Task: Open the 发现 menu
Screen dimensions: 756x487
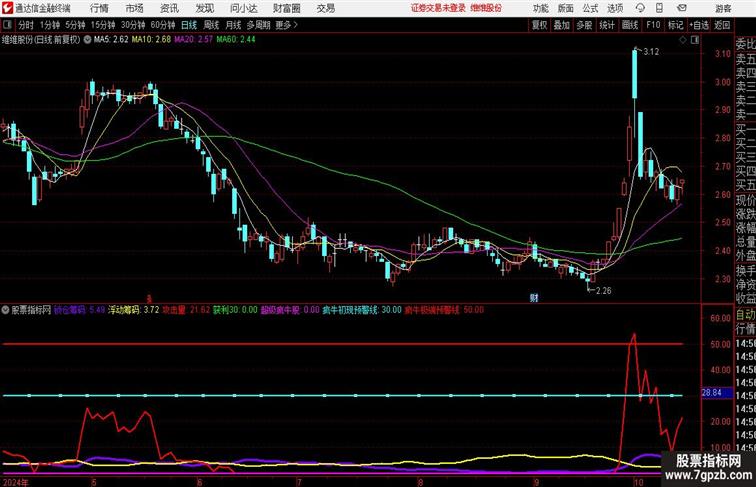Action: click(205, 8)
